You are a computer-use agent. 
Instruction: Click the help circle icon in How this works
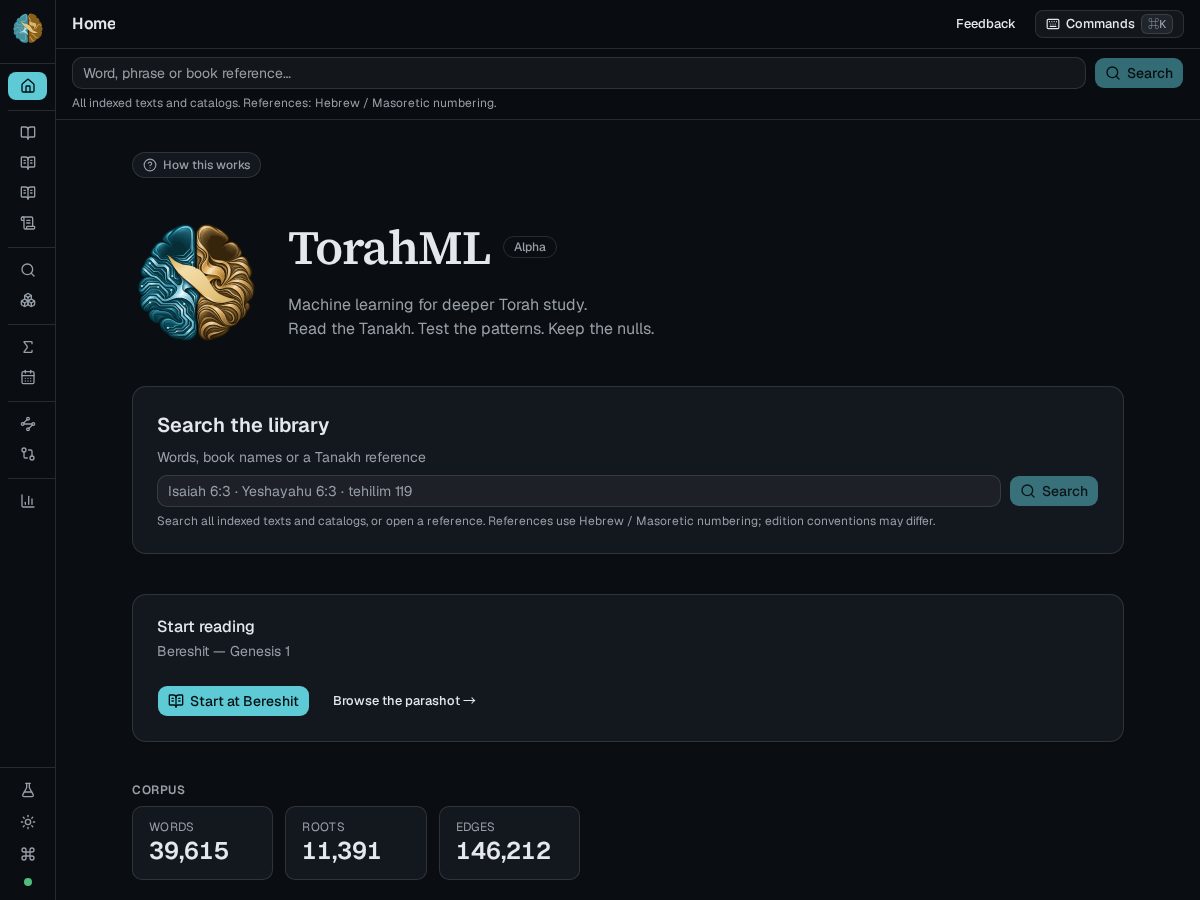coord(150,165)
